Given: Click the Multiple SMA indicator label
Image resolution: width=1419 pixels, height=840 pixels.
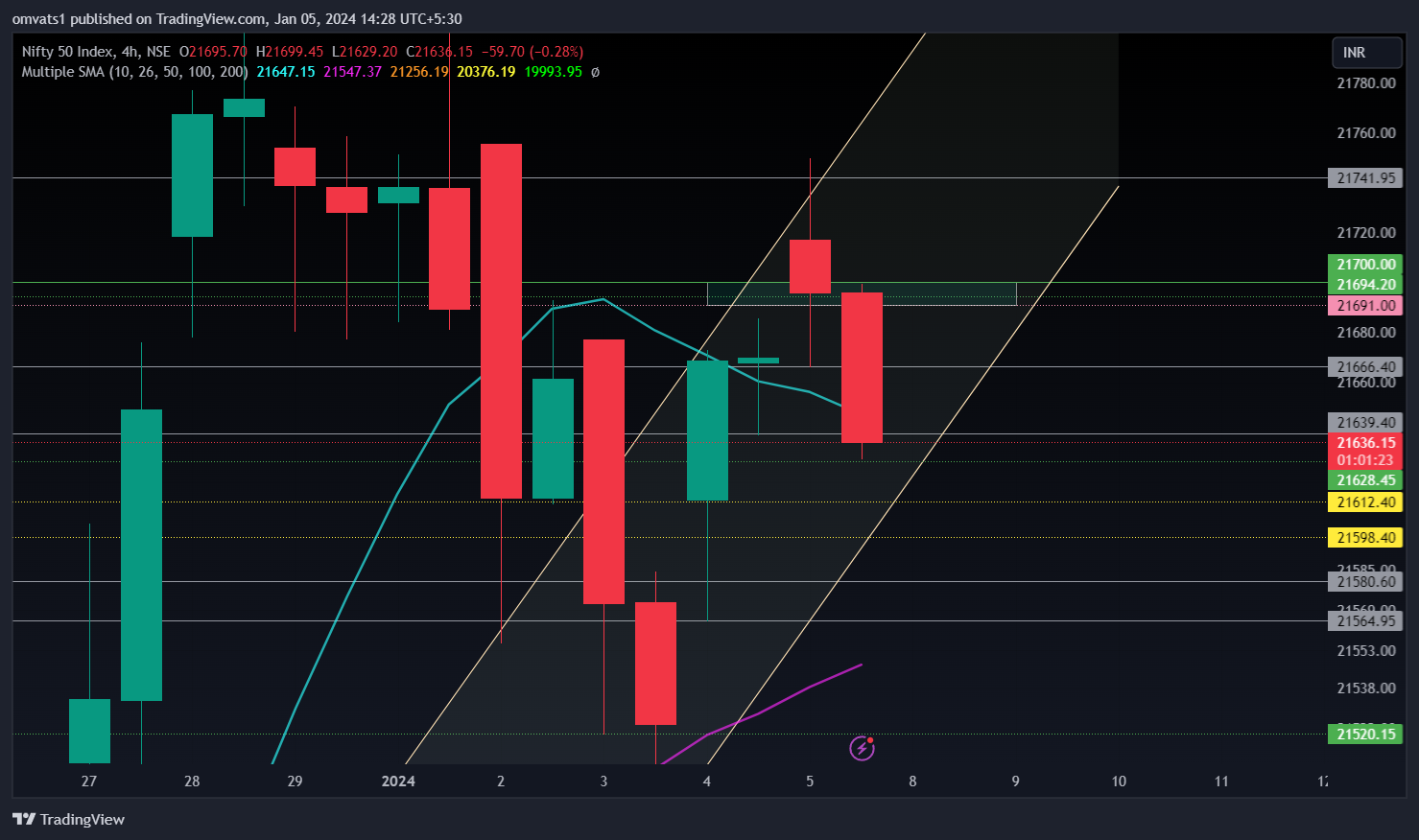Looking at the screenshot, I should coord(134,72).
